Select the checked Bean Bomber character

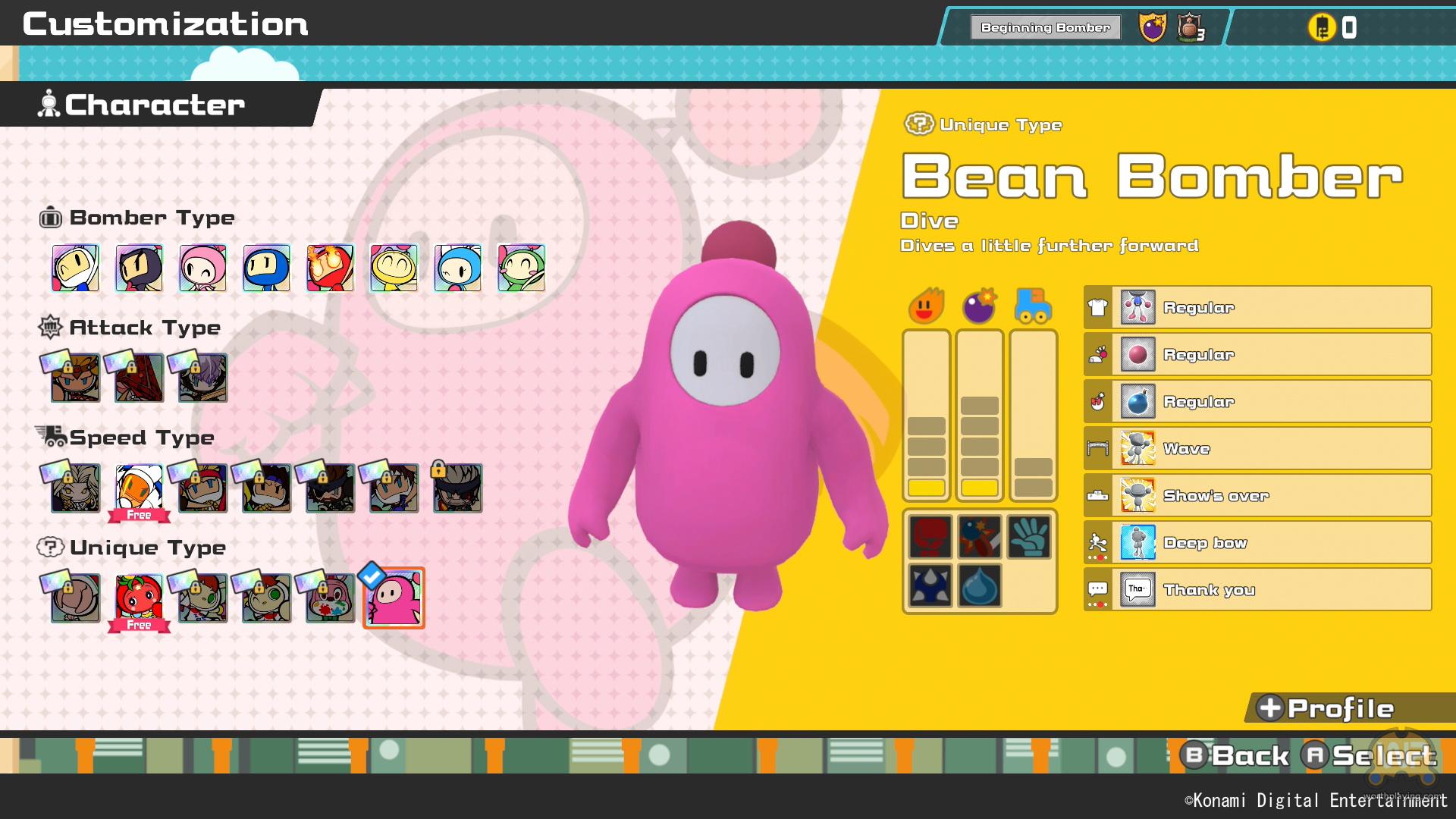coord(394,598)
